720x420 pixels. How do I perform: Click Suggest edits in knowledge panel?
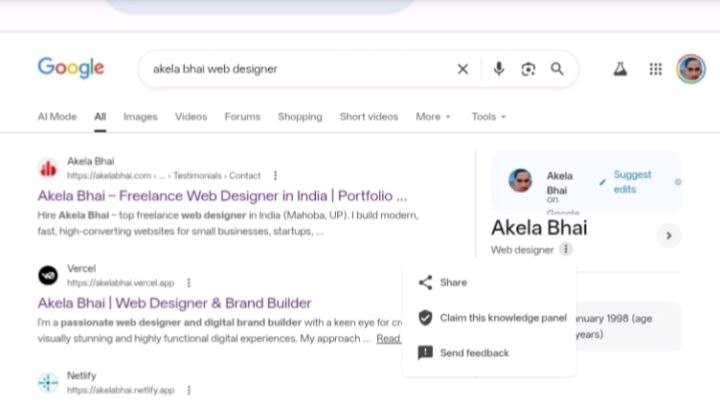632,182
